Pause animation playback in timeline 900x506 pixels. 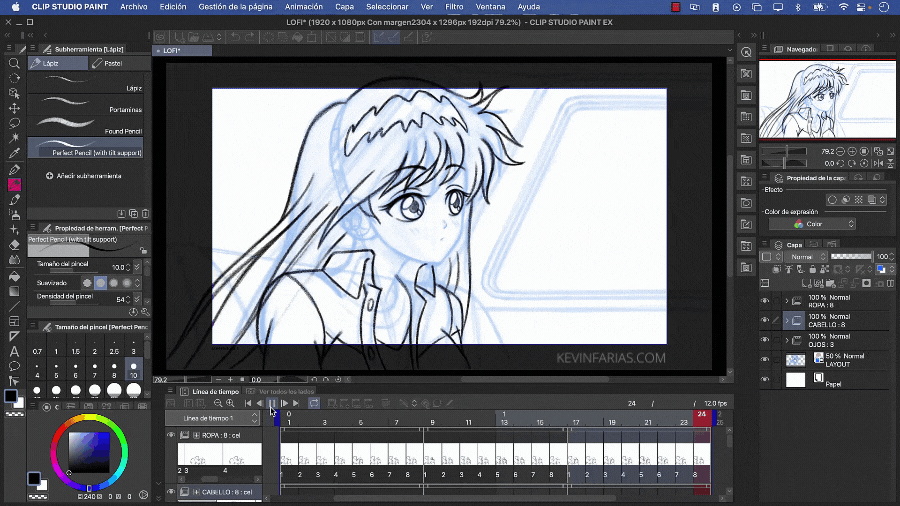[x=273, y=403]
